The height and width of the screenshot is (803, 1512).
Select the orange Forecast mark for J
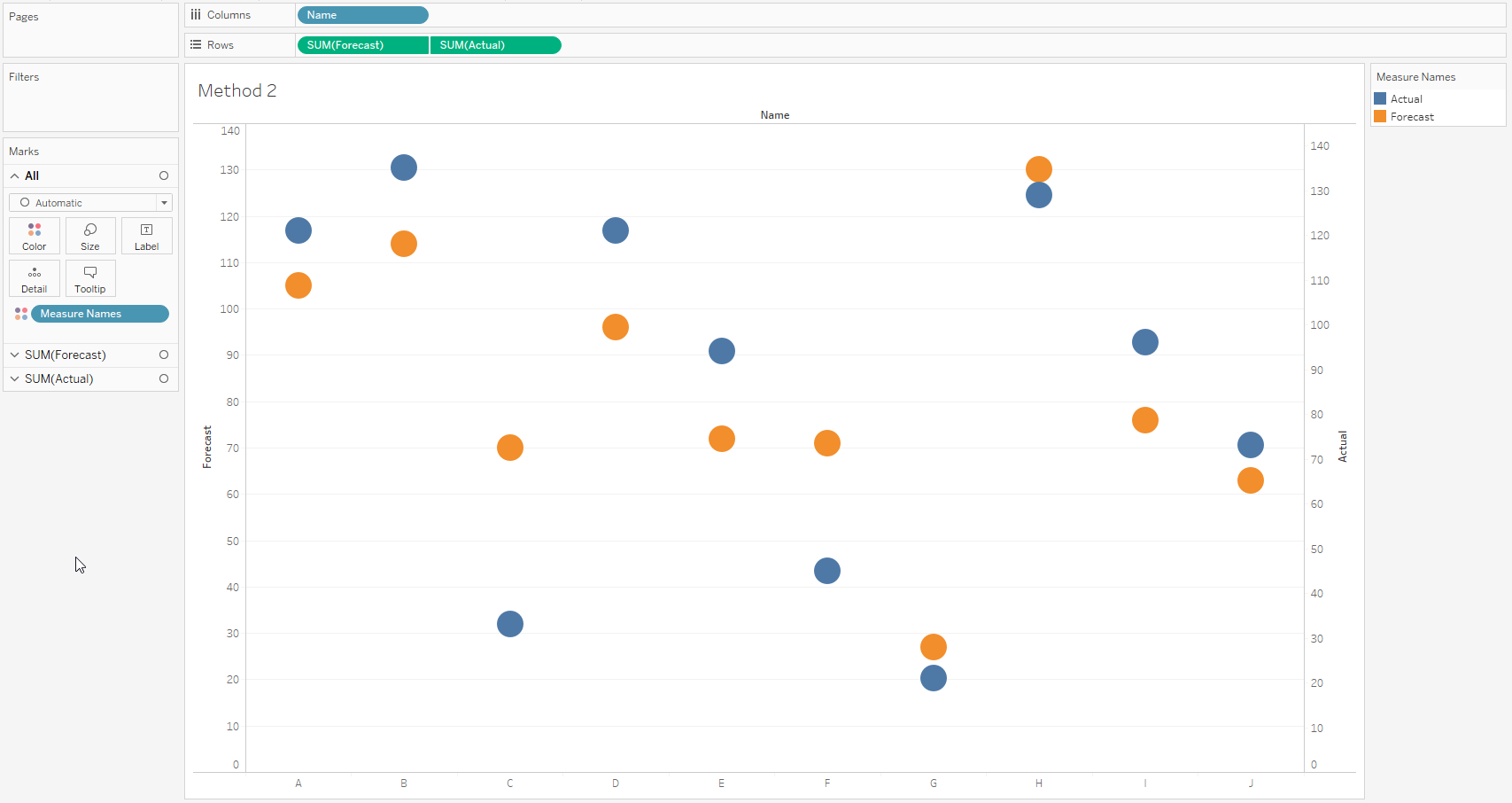[1251, 480]
